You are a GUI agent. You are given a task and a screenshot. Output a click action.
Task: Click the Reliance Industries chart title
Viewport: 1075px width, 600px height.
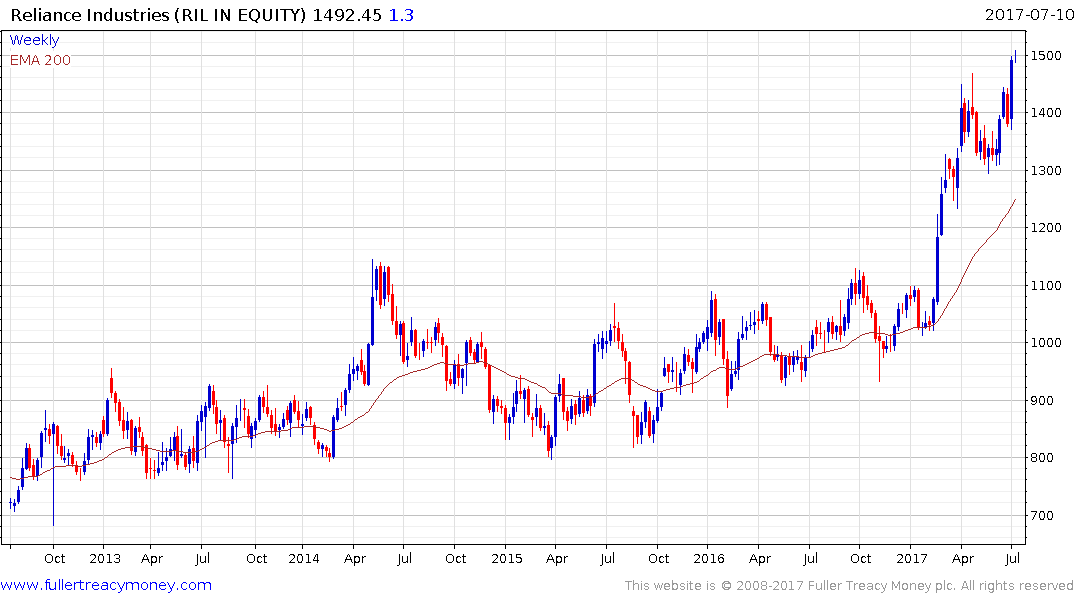(158, 15)
